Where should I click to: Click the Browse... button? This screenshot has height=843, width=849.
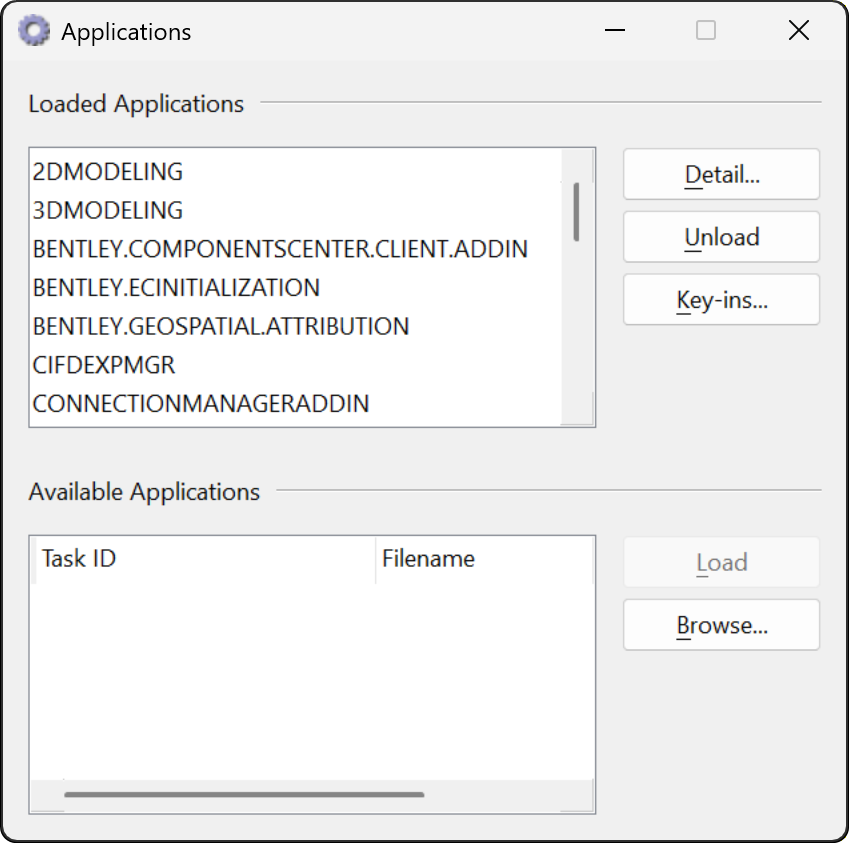721,625
